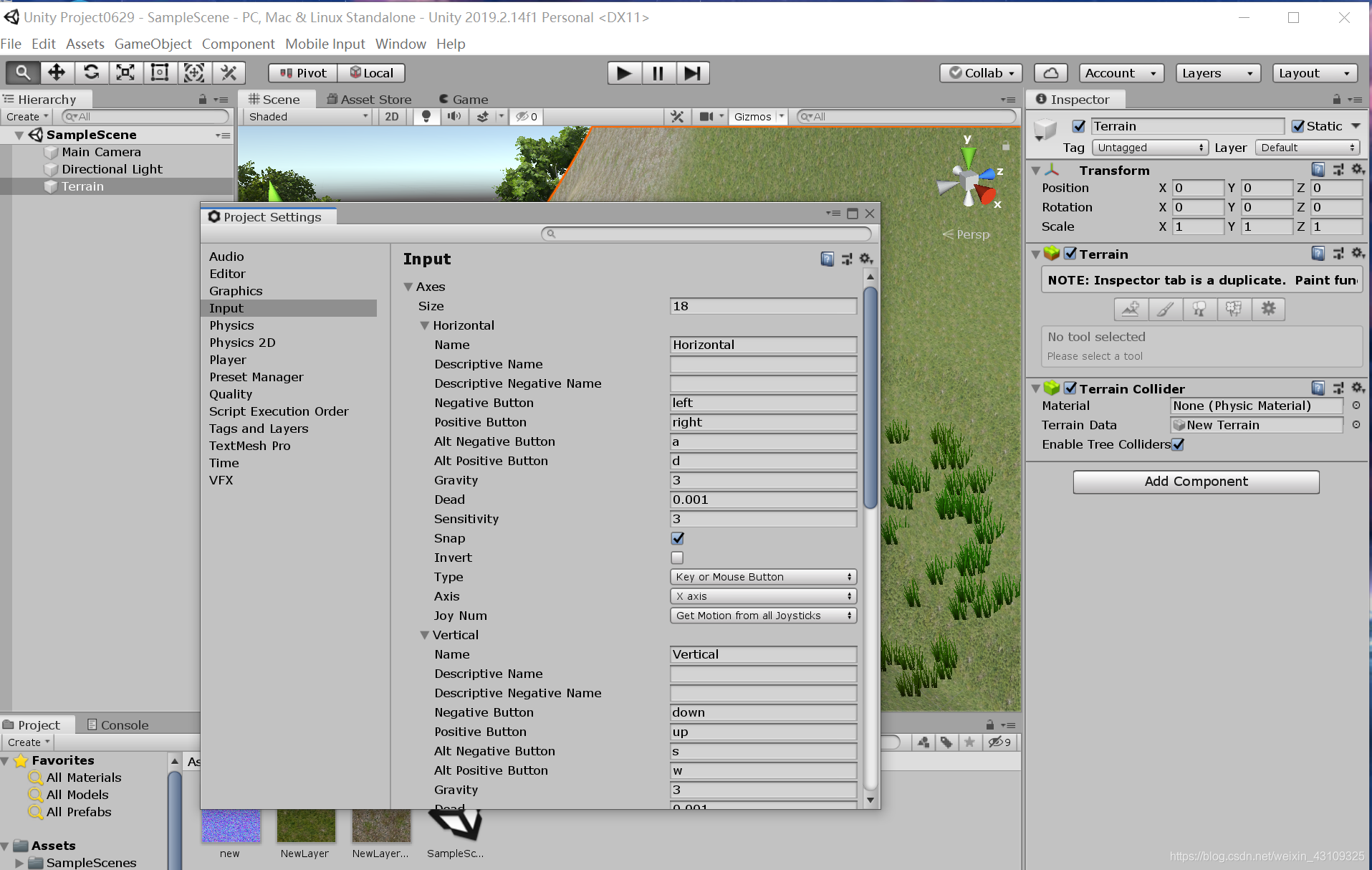The image size is (1372, 870).
Task: Open Input preset selector icon
Action: click(x=847, y=259)
